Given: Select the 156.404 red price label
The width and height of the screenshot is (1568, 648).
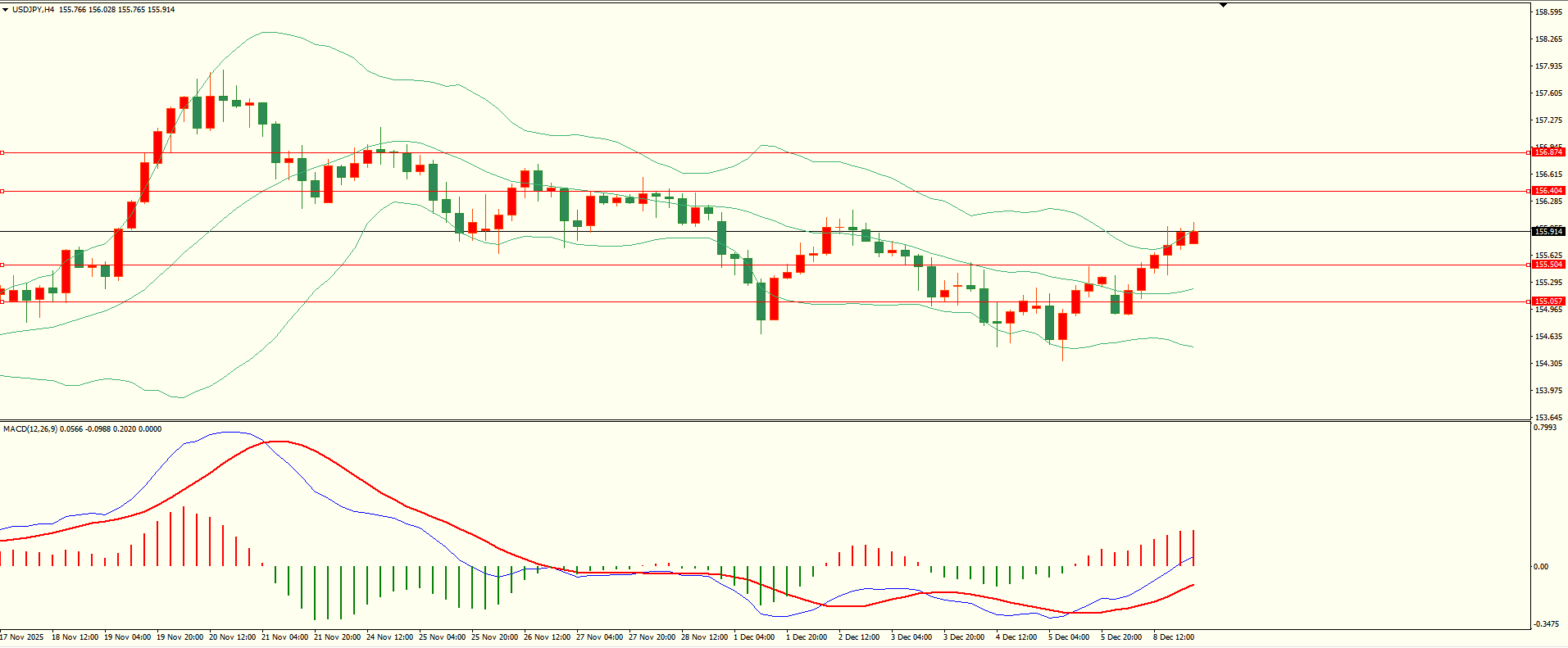Looking at the screenshot, I should pyautogui.click(x=1548, y=191).
